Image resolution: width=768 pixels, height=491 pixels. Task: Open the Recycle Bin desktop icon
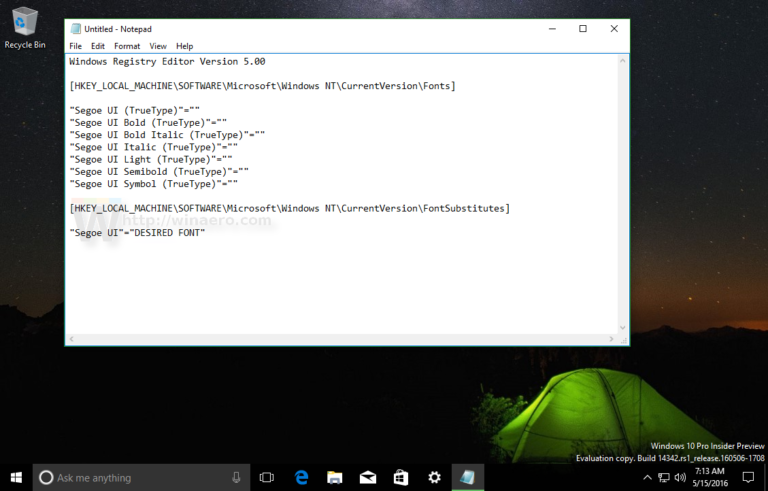click(x=24, y=28)
